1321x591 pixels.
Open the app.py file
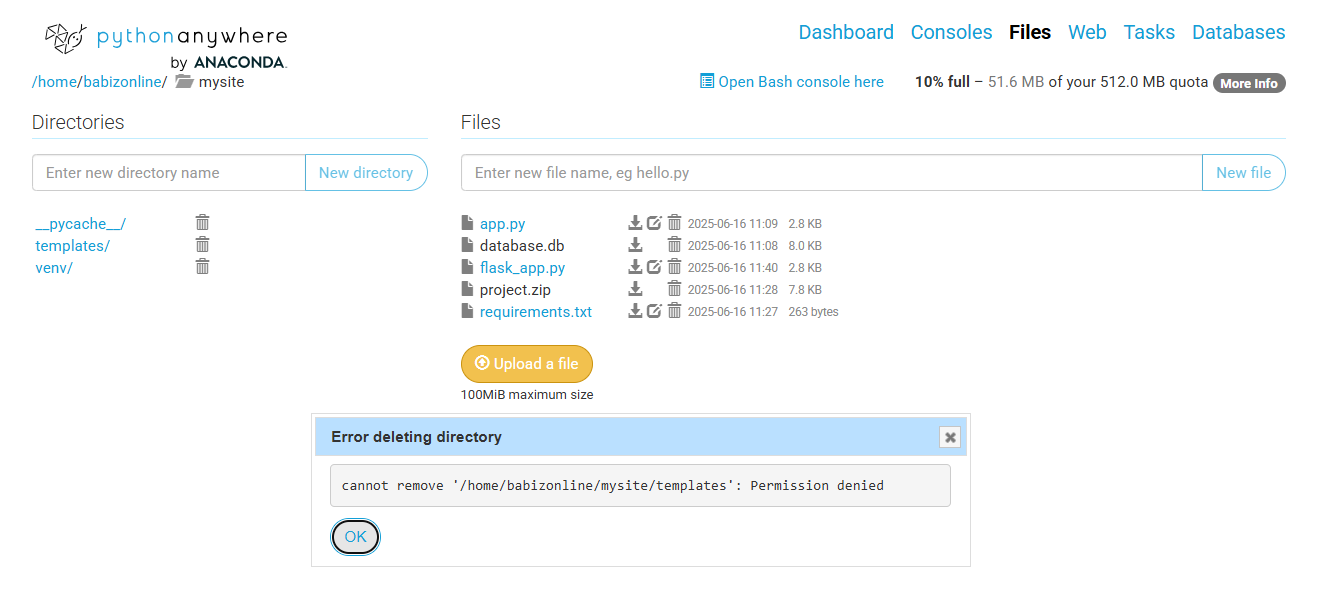tap(502, 224)
